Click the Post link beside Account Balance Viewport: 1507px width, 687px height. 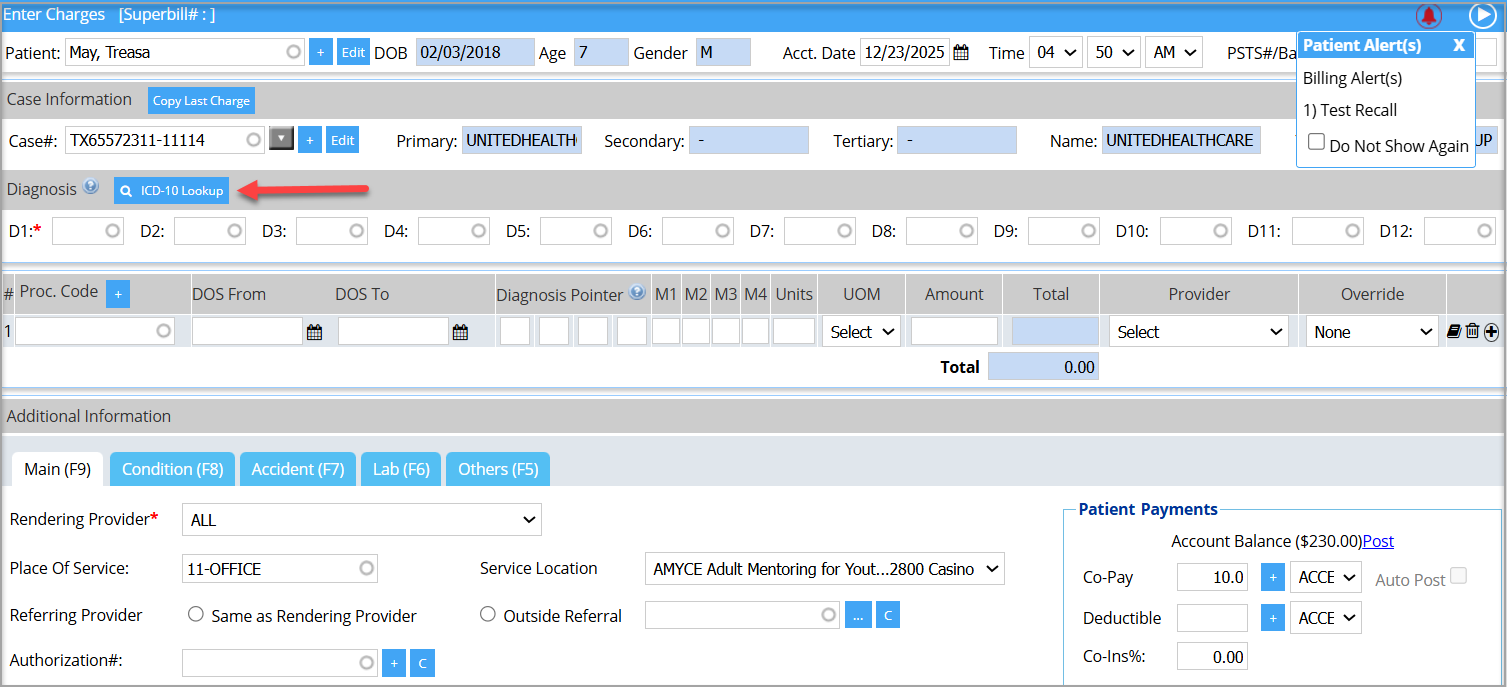(x=1378, y=541)
